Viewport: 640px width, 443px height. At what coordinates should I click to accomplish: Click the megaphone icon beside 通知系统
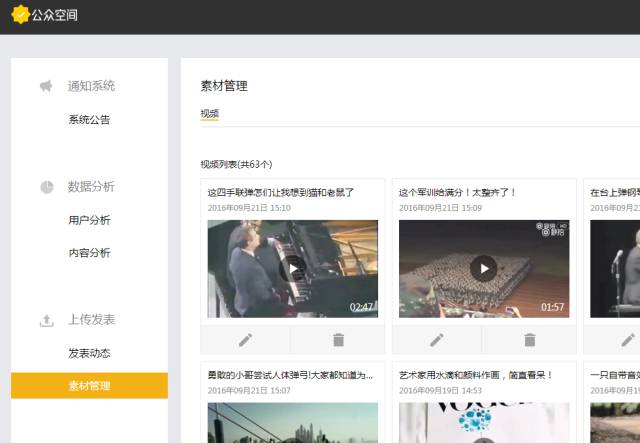click(x=46, y=86)
